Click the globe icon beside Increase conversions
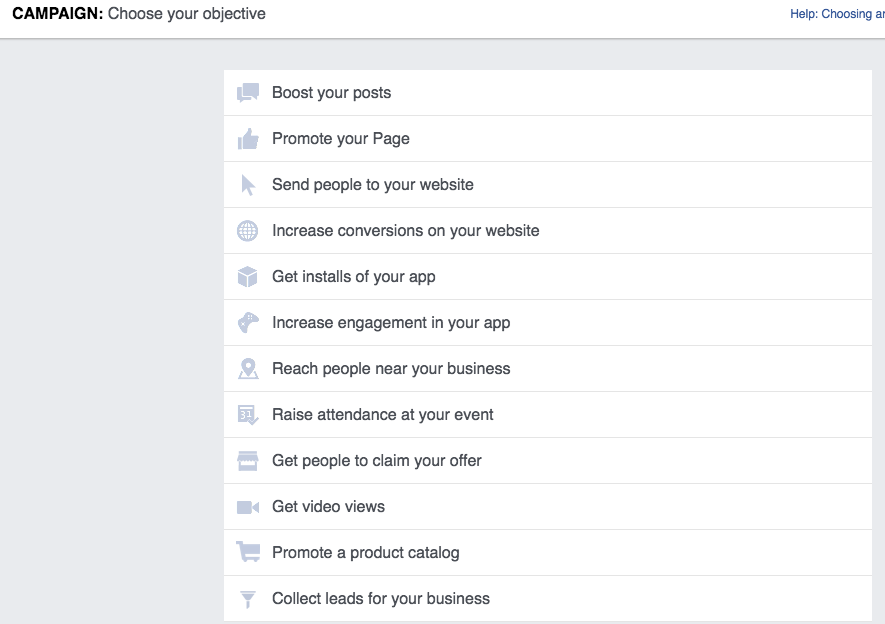 (x=247, y=230)
